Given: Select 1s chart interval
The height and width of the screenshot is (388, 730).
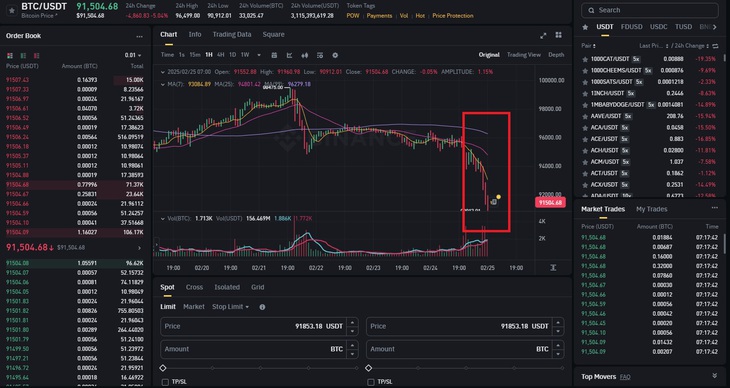Looking at the screenshot, I should pos(182,55).
